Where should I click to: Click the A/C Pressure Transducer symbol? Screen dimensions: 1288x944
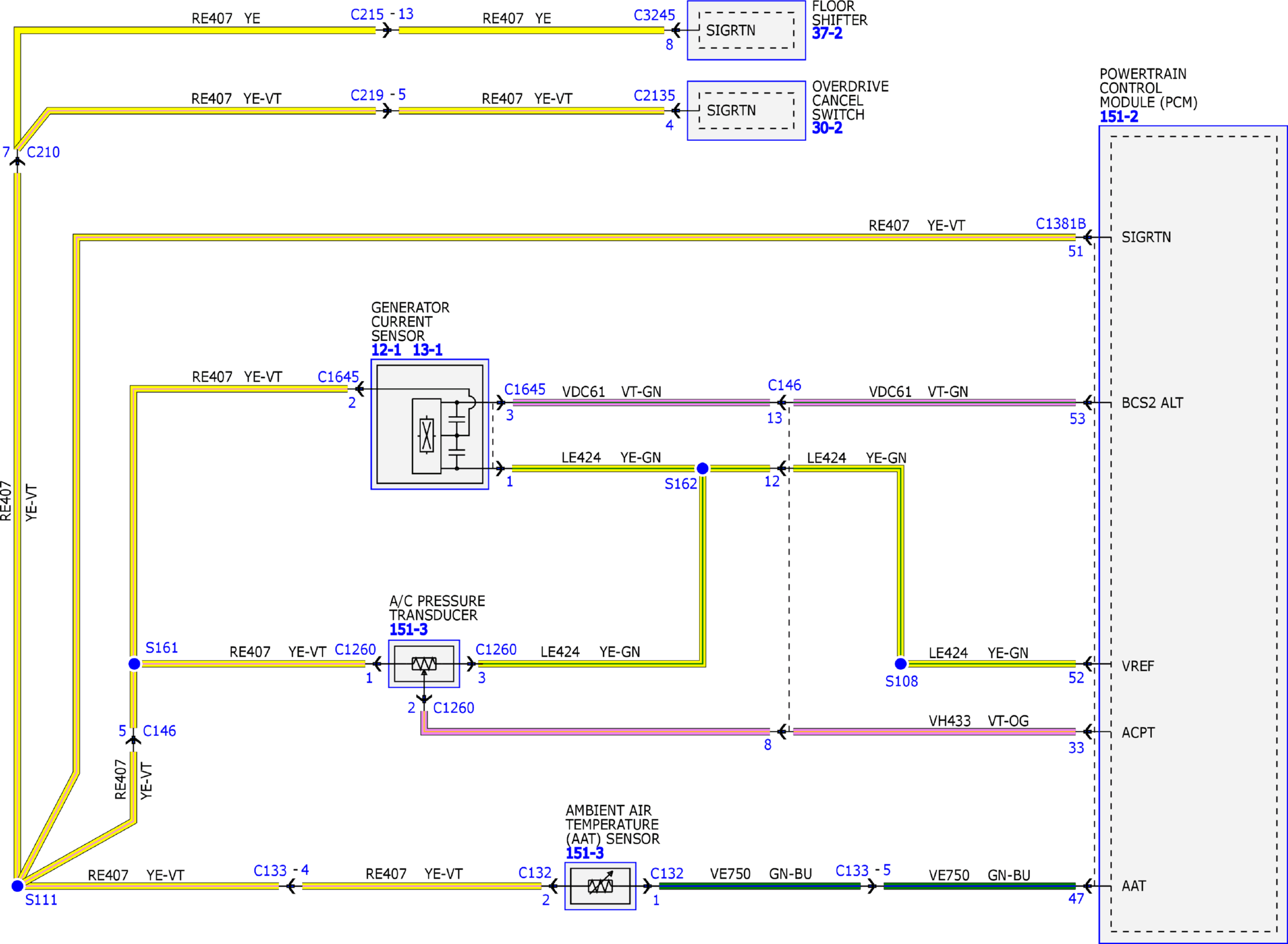click(424, 663)
